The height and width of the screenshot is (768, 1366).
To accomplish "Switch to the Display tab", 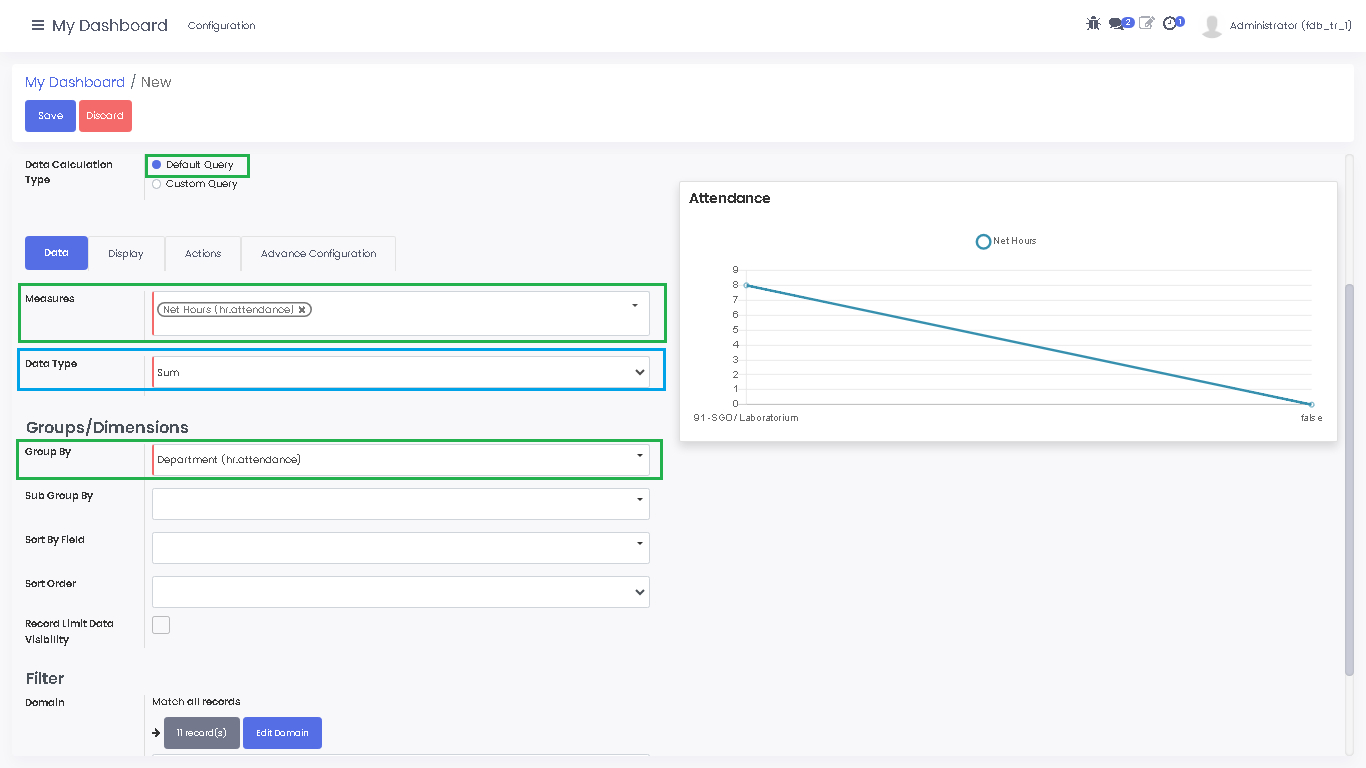I will [x=126, y=254].
